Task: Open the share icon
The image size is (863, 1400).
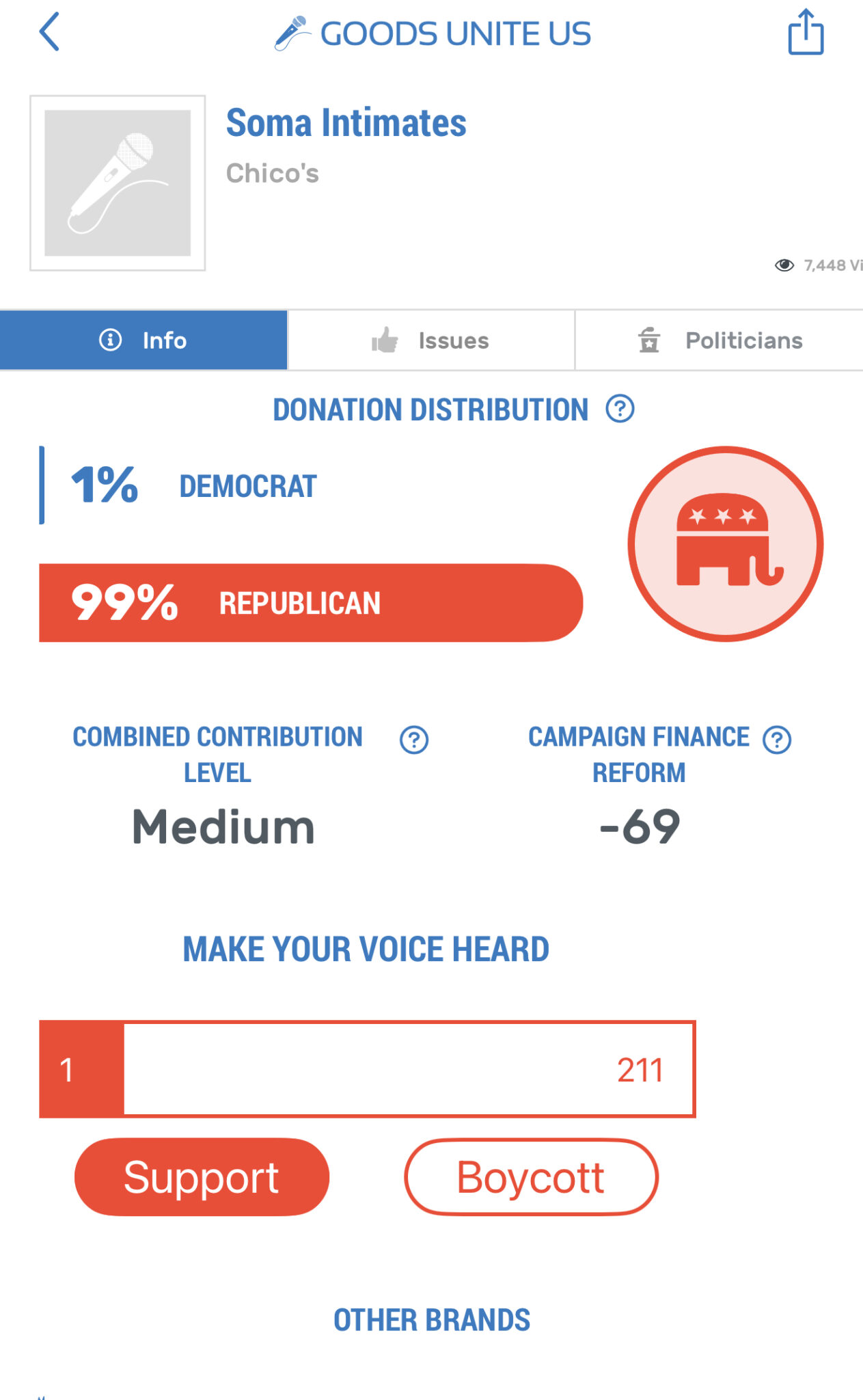Action: [806, 33]
